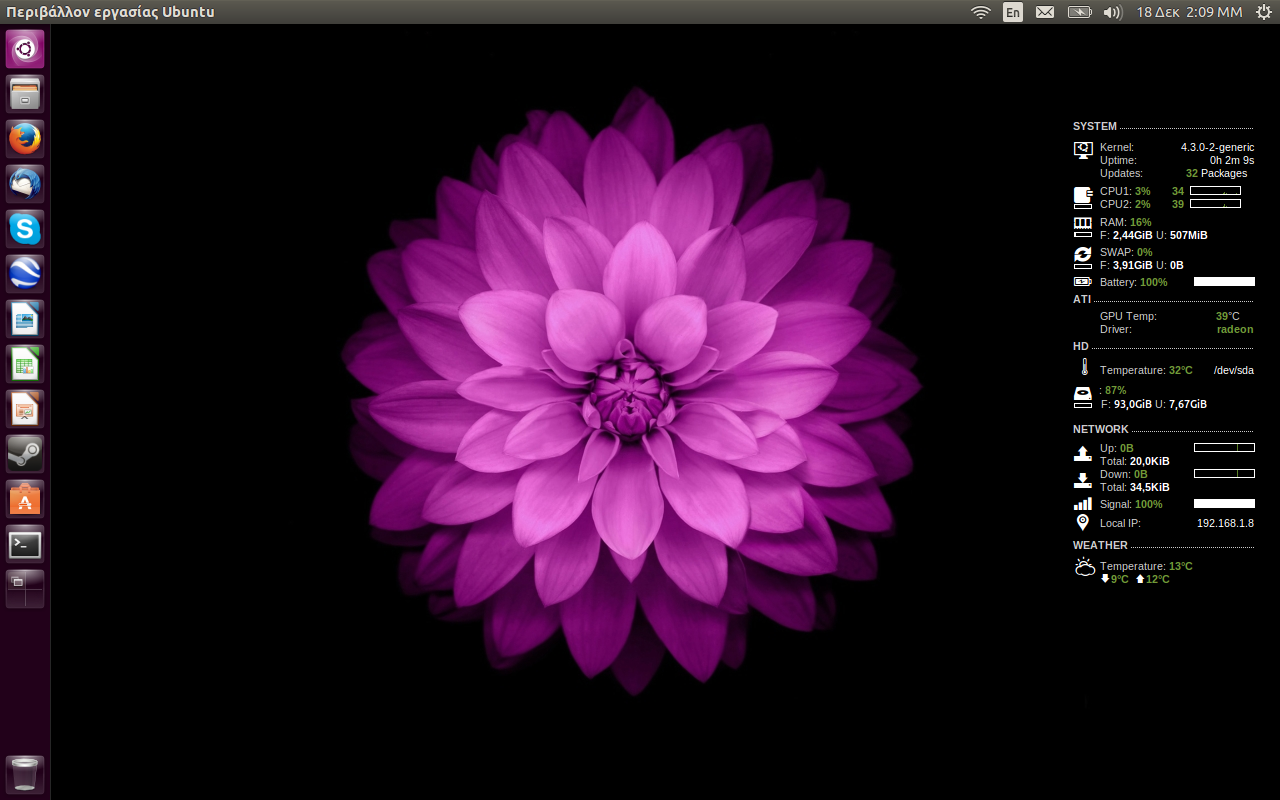Open LibreOffice Writer

coord(25,319)
